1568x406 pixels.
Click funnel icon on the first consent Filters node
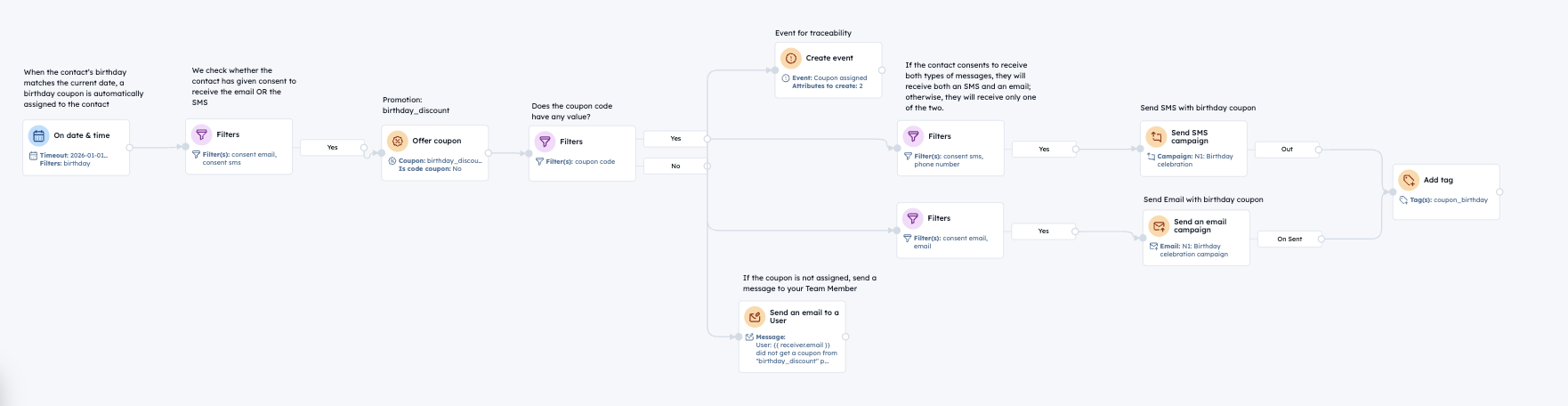point(201,134)
